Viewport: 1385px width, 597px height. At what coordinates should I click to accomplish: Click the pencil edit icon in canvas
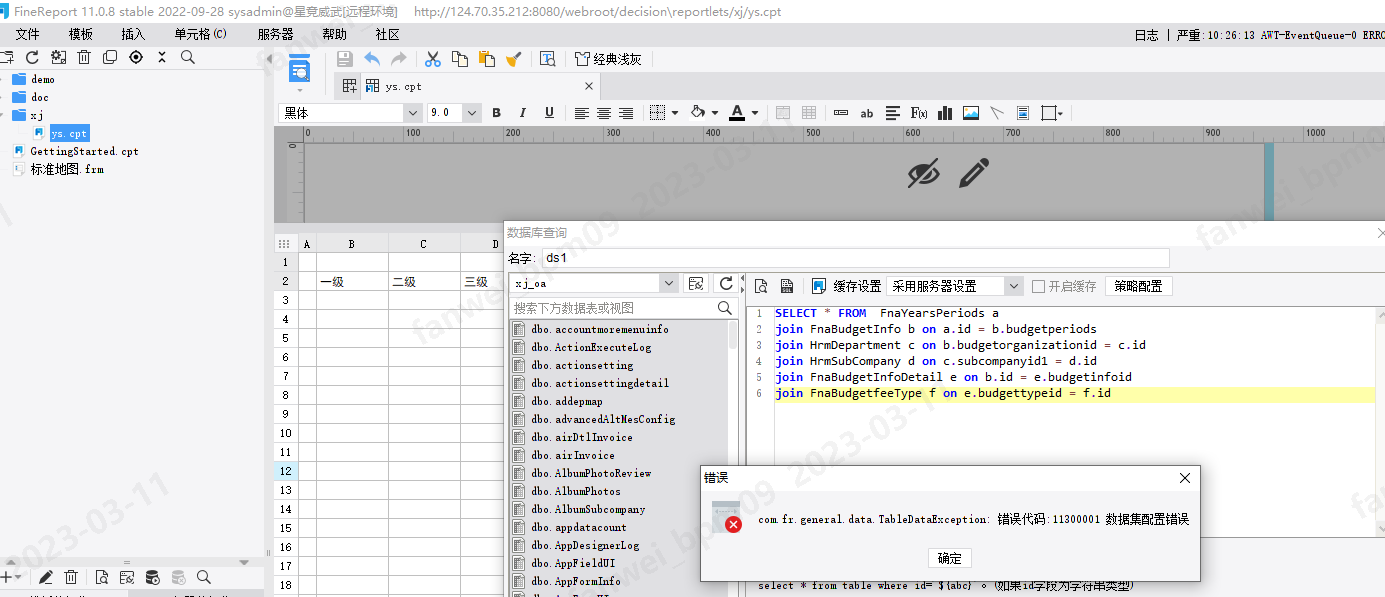click(x=973, y=173)
